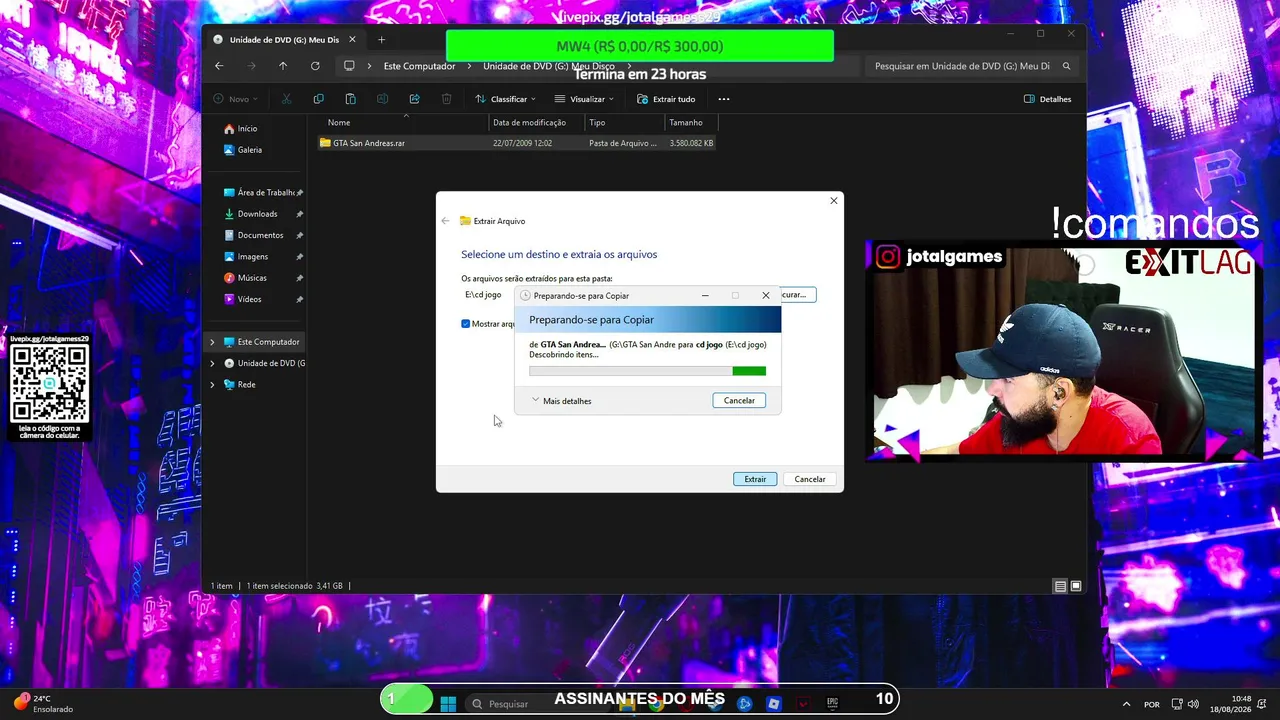Switch to large thumbnails view icon
Viewport: 1280px width, 720px height.
(1076, 586)
